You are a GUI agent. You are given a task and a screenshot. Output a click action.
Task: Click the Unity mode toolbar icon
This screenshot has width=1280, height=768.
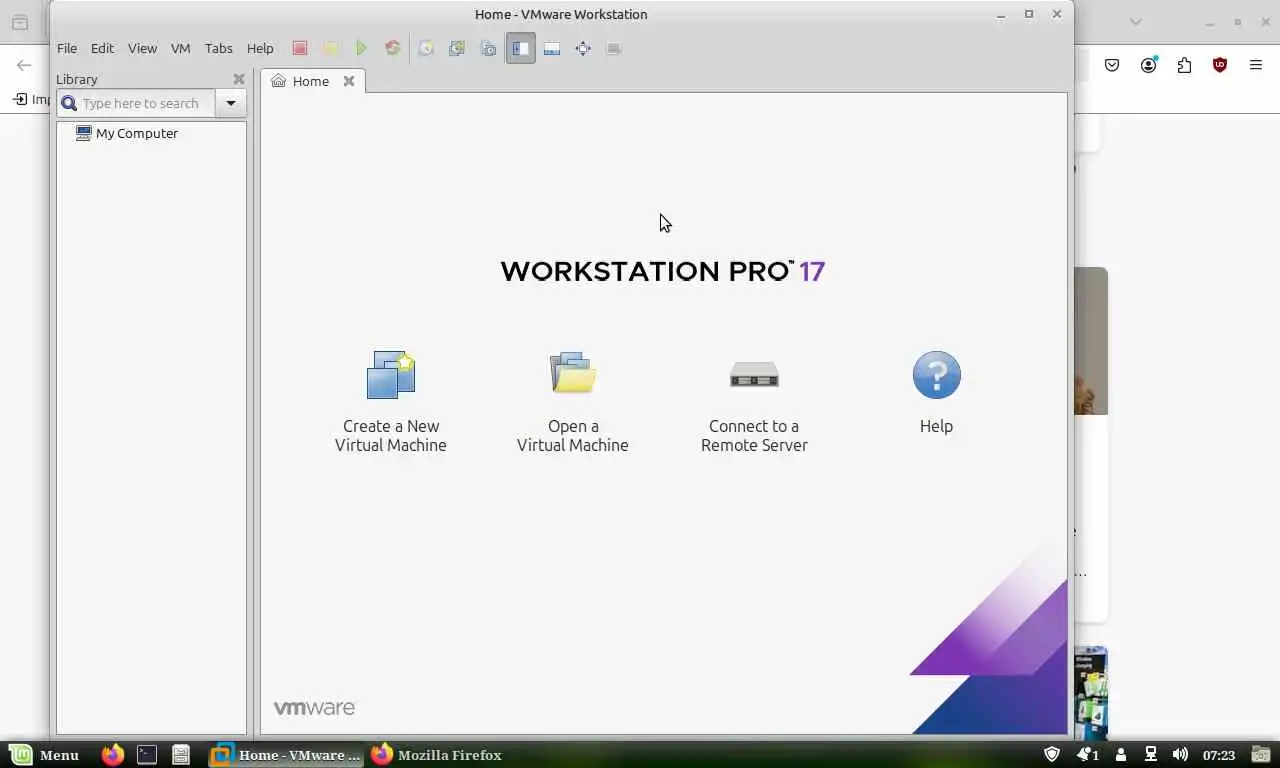(614, 48)
